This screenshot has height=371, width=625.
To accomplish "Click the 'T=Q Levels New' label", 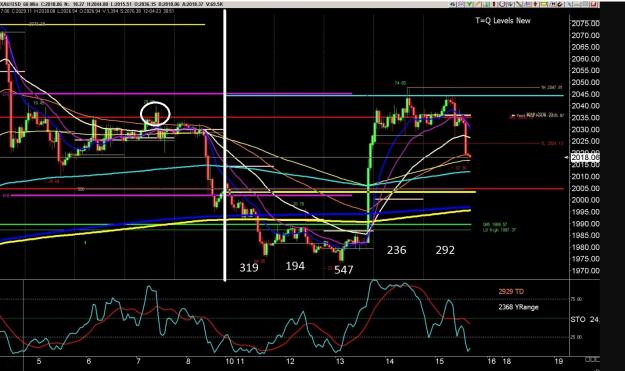I will [x=503, y=21].
